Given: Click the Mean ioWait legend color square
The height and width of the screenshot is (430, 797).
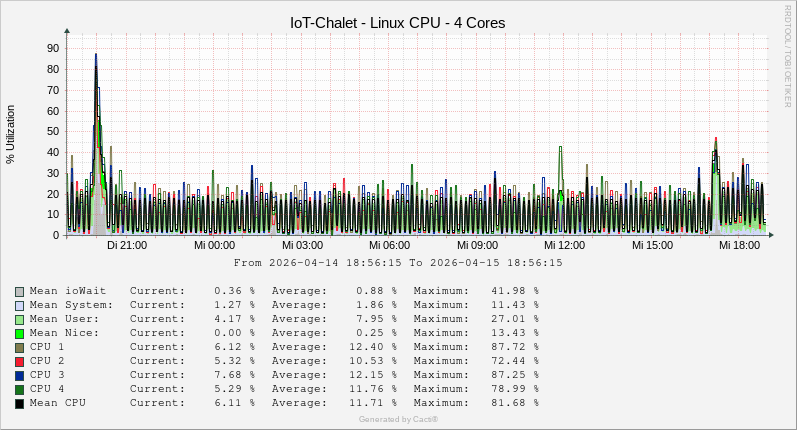Looking at the screenshot, I should (19, 291).
